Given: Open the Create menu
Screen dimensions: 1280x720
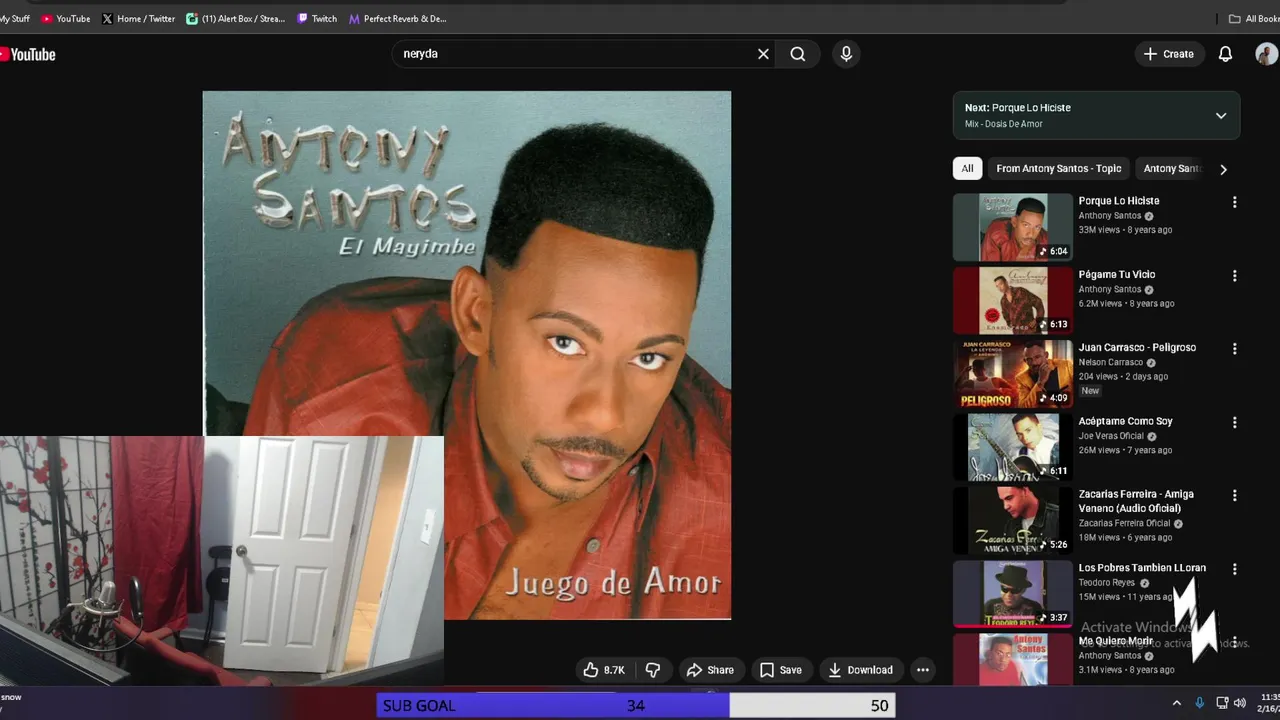Looking at the screenshot, I should click(1169, 54).
